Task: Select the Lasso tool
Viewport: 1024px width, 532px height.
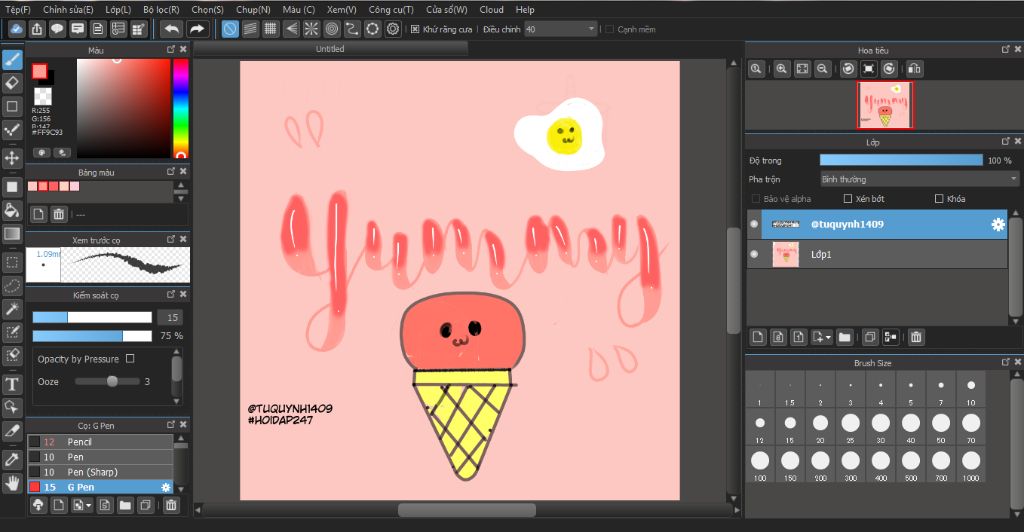Action: click(x=12, y=286)
